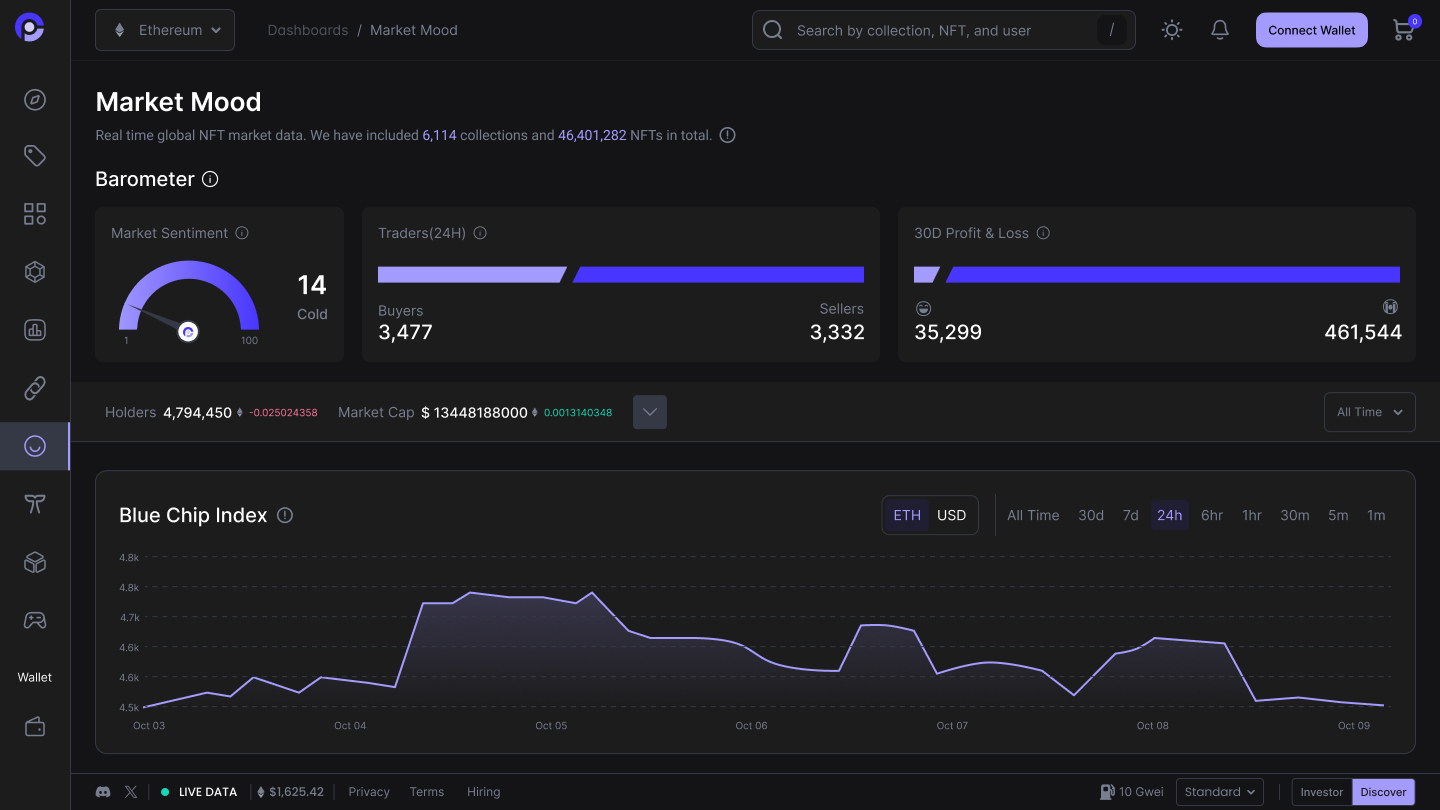
Task: Select the 30d chart range
Action: pyautogui.click(x=1091, y=515)
